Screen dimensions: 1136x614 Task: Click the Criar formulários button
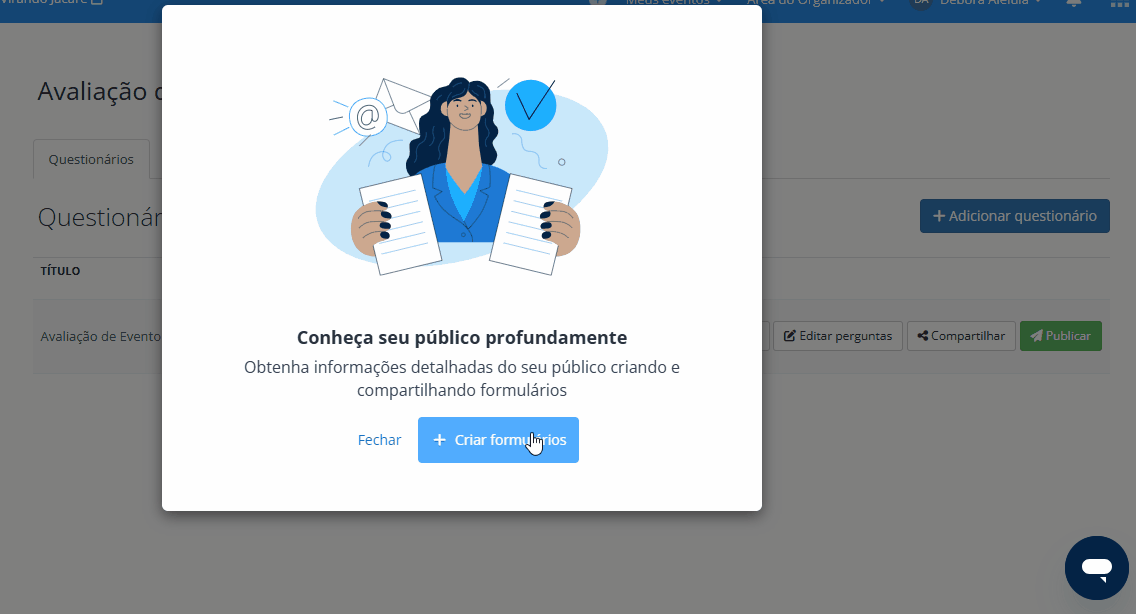coord(498,440)
